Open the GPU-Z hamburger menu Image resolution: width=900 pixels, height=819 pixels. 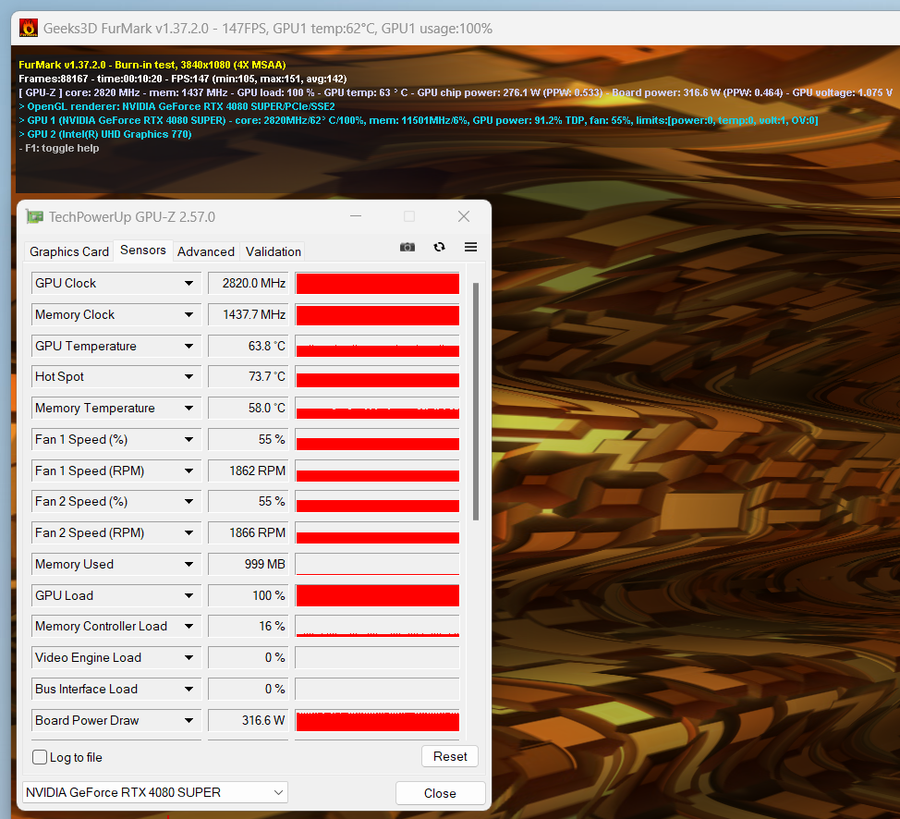pyautogui.click(x=471, y=247)
